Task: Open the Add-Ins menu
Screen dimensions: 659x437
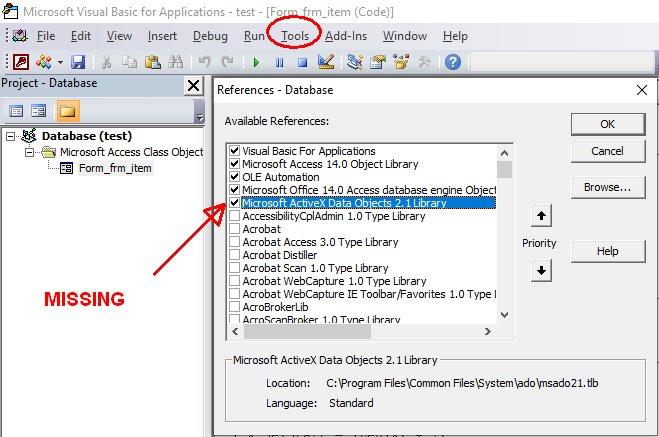Action: pyautogui.click(x=346, y=36)
